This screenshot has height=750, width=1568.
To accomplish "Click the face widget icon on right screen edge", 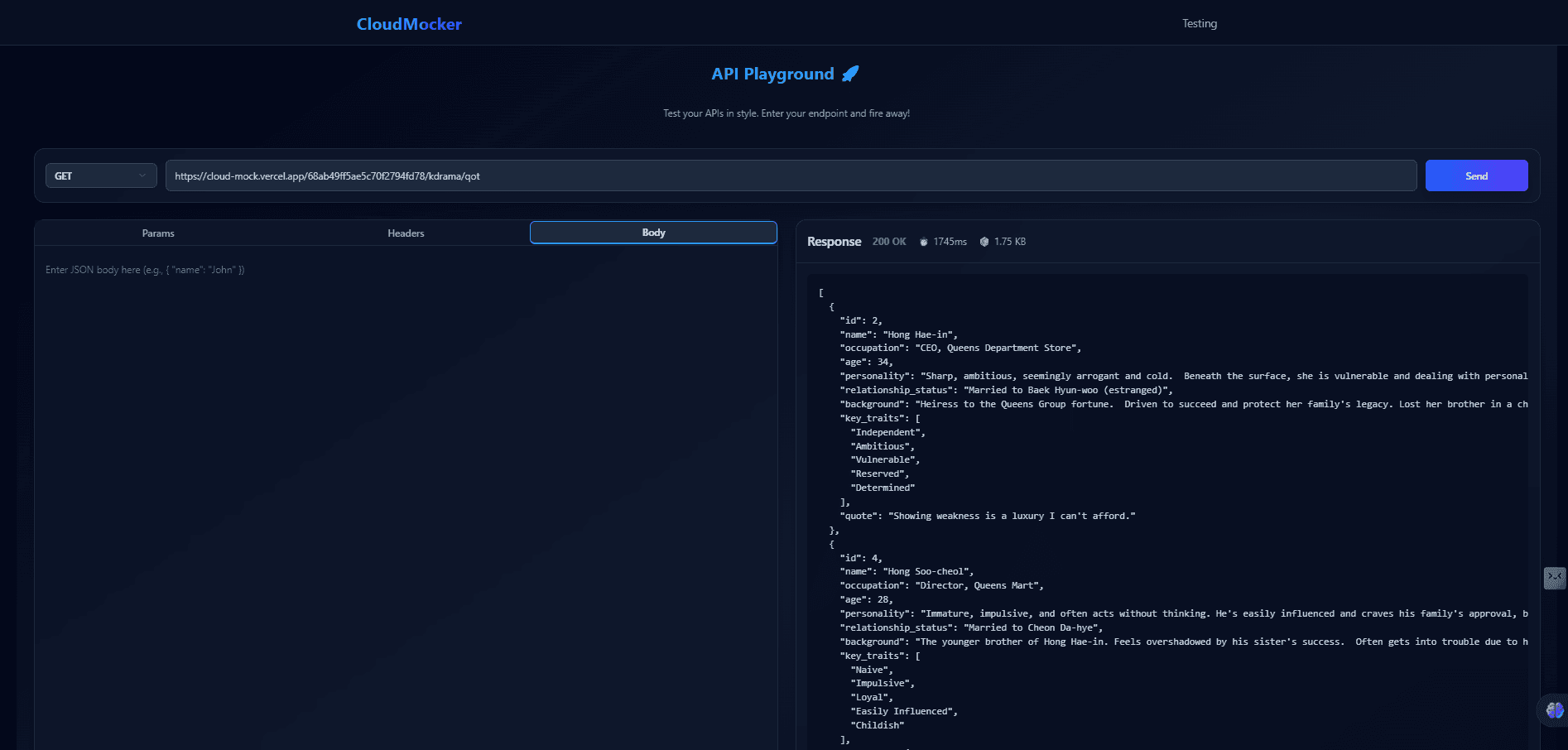I will point(1555,578).
